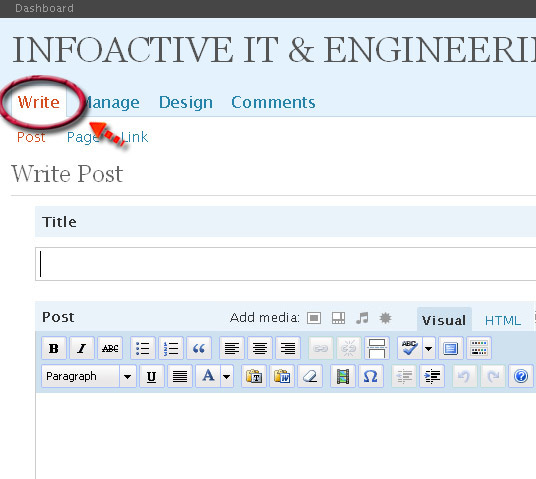Select the Page submenu link
Image resolution: width=536 pixels, height=479 pixels.
point(83,137)
